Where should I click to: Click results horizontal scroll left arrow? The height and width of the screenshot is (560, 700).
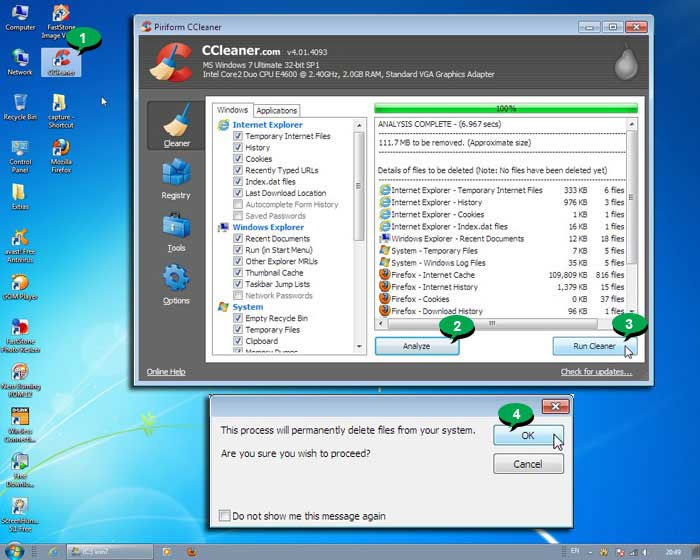click(381, 323)
